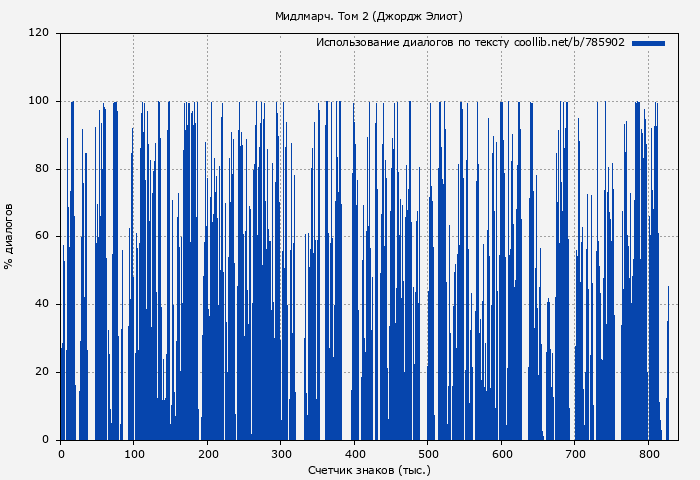Select the '% диалогов' y-axis label

pos(9,236)
